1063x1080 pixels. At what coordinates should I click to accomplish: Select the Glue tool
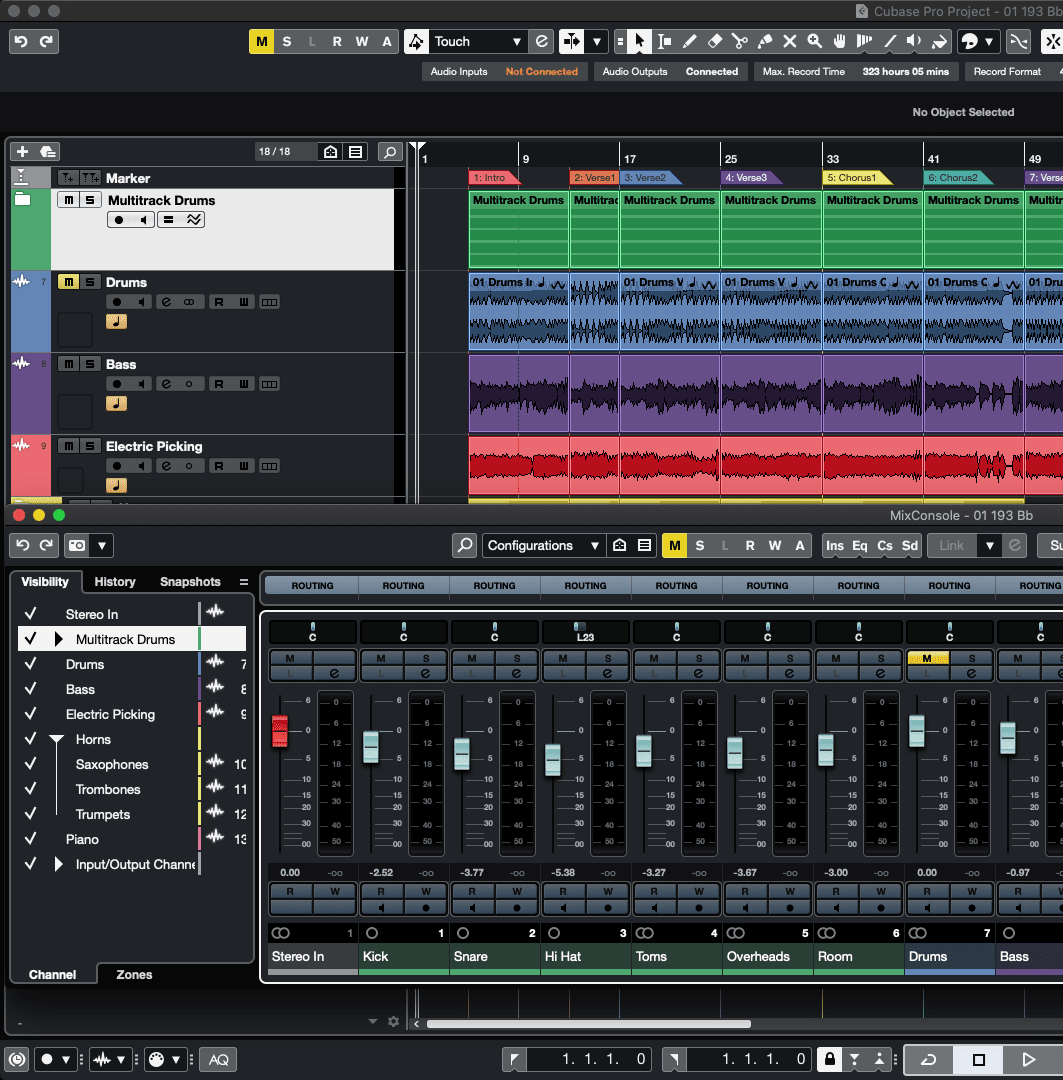coord(764,42)
